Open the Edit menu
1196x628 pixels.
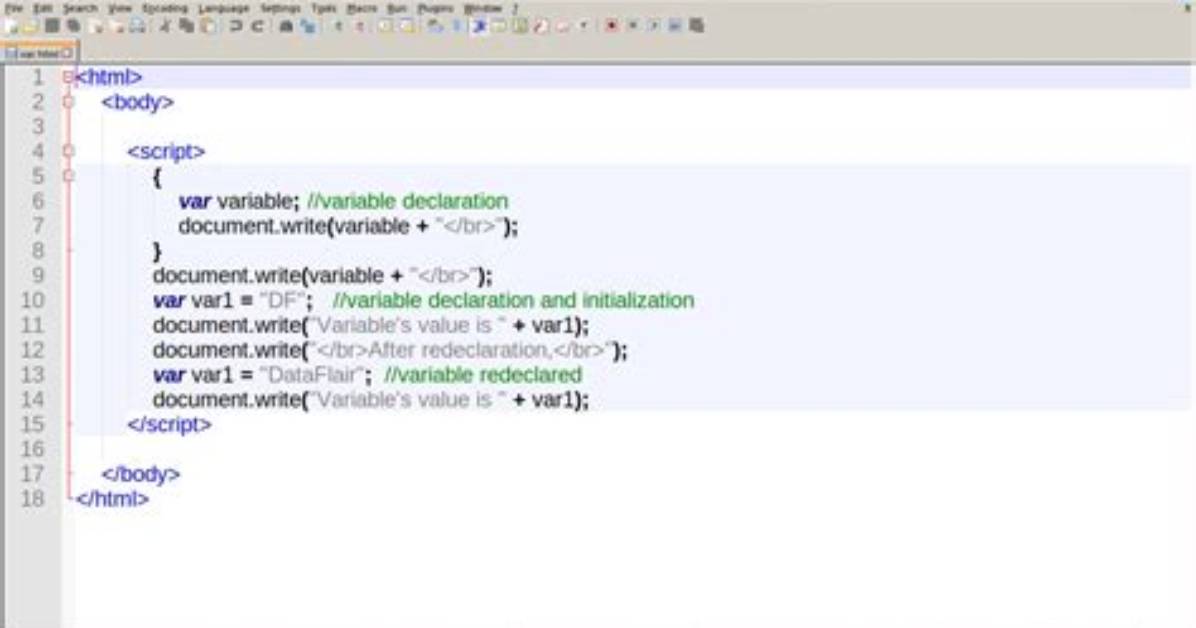tap(43, 8)
